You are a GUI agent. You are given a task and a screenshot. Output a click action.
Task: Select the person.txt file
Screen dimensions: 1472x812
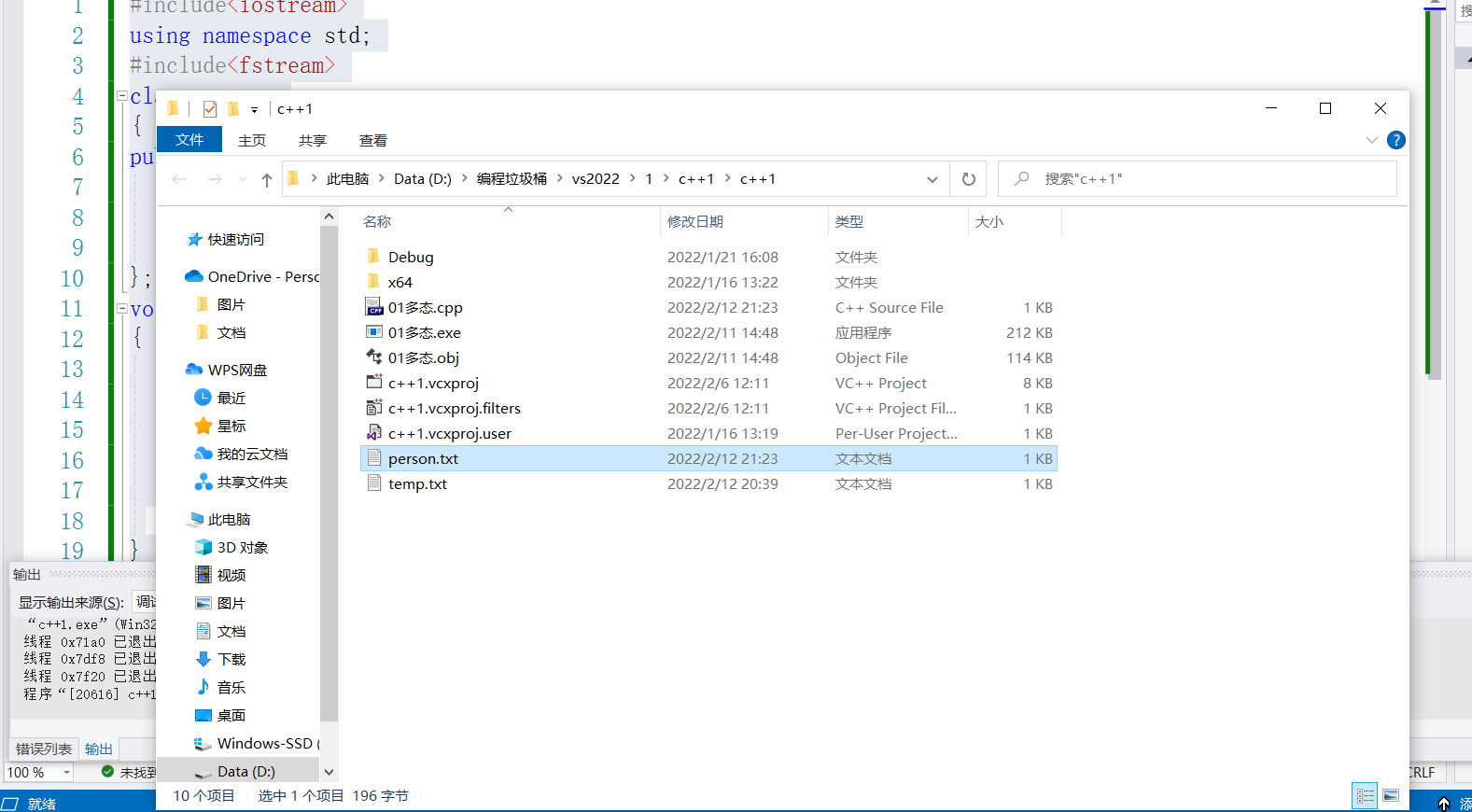(708, 458)
